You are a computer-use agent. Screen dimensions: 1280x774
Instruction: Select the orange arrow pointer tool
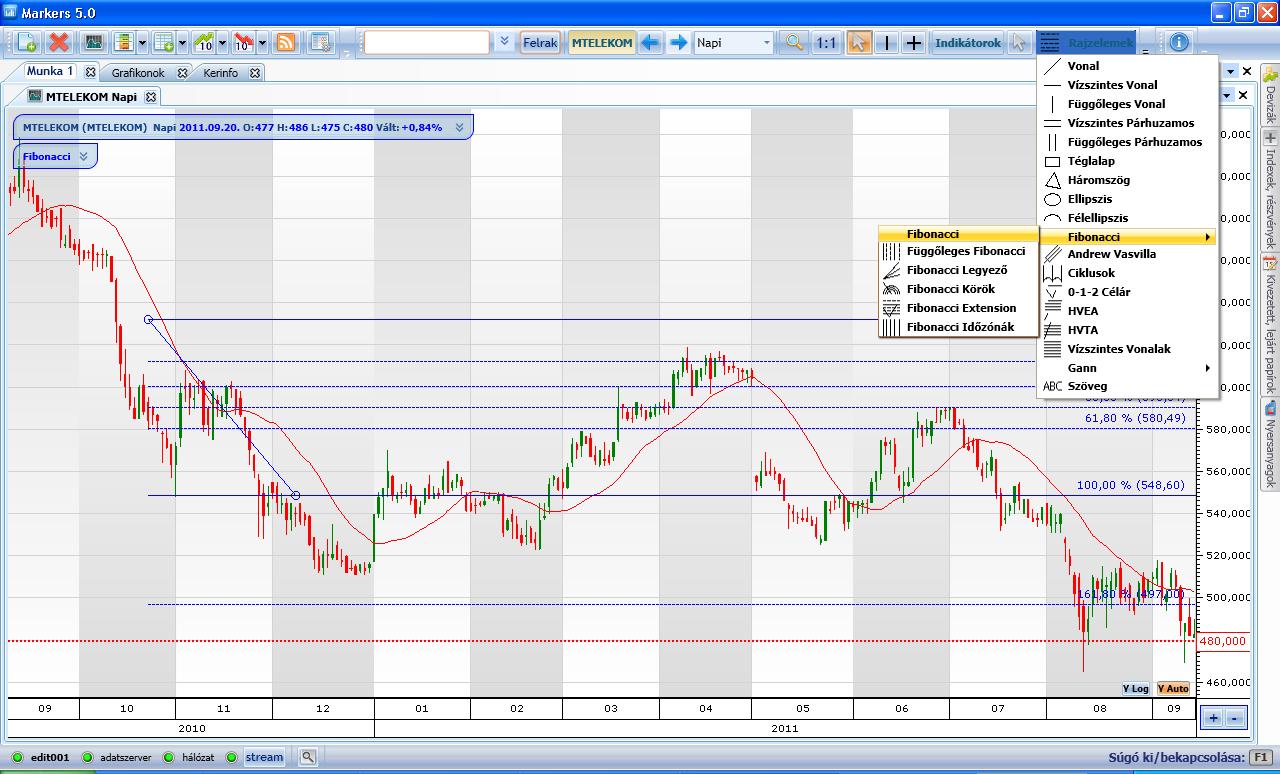coord(859,43)
